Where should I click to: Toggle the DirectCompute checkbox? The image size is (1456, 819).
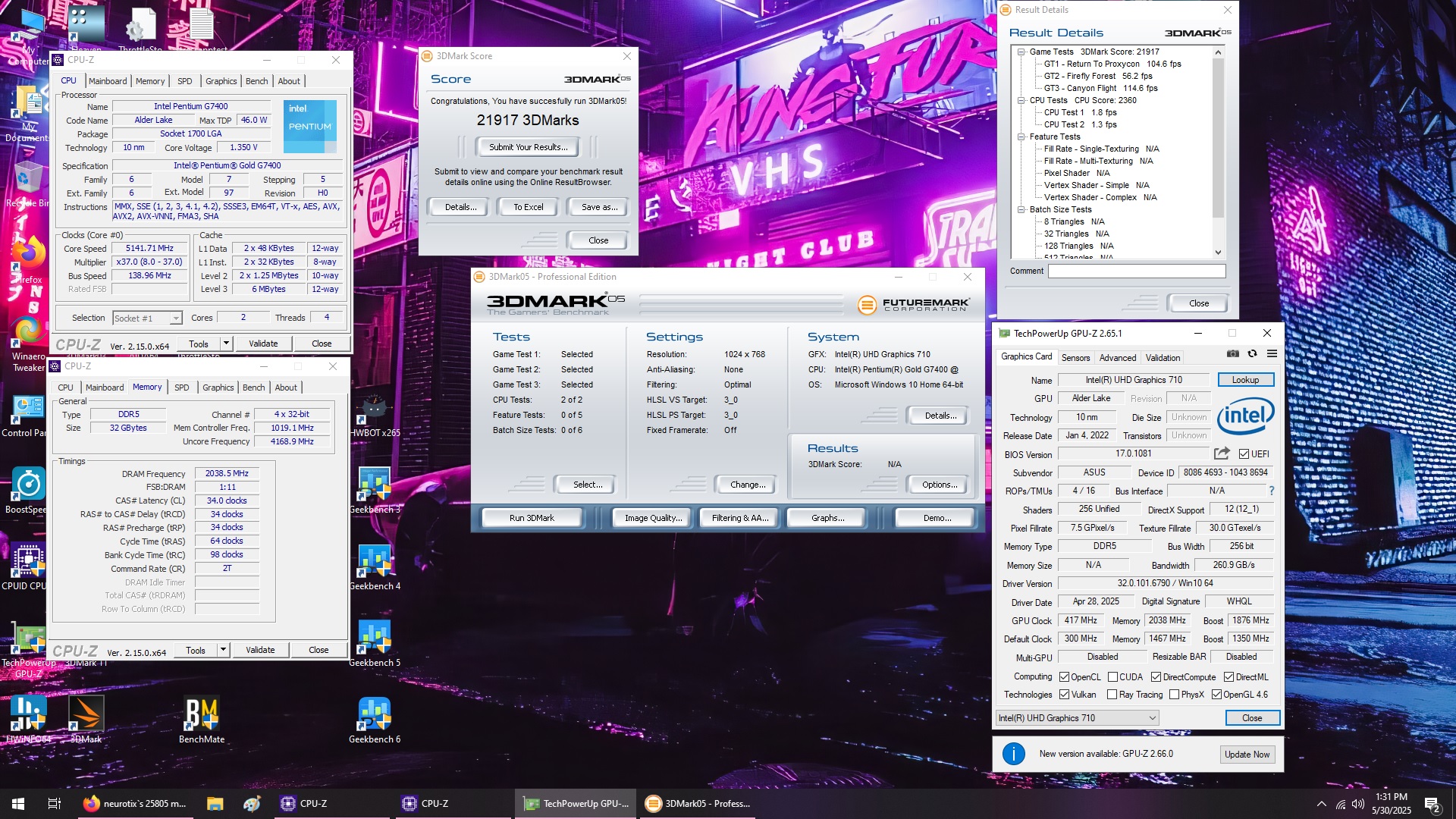1156,677
